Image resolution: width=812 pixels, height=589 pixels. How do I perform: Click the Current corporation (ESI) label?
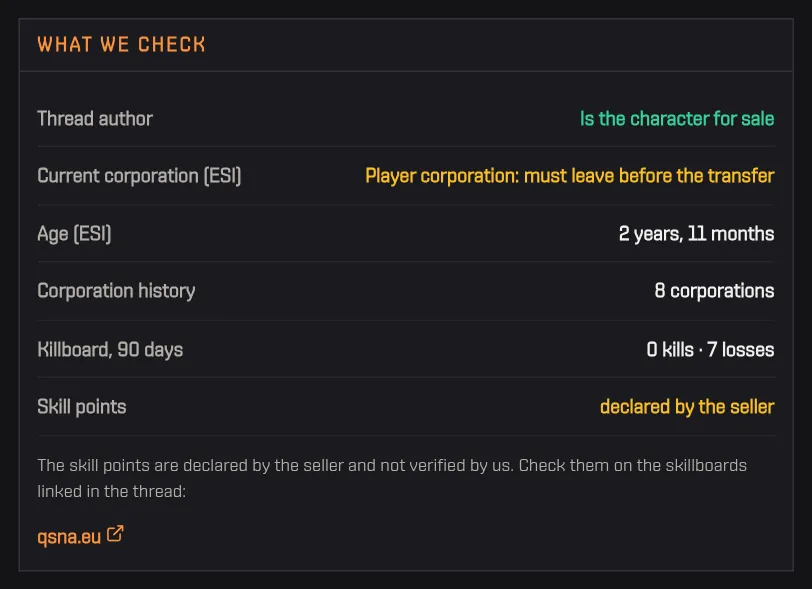(139, 176)
